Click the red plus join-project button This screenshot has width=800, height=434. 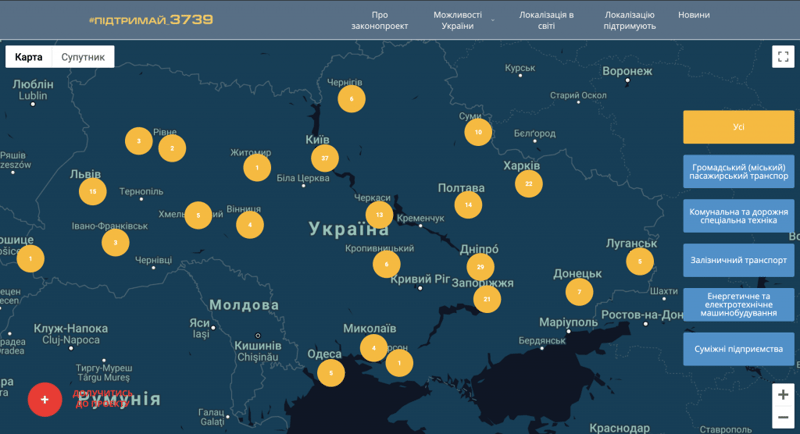[x=45, y=398]
